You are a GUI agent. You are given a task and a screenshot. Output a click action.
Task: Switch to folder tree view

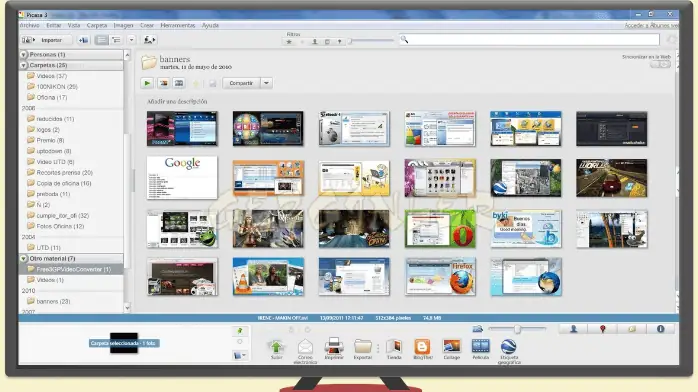pos(116,40)
